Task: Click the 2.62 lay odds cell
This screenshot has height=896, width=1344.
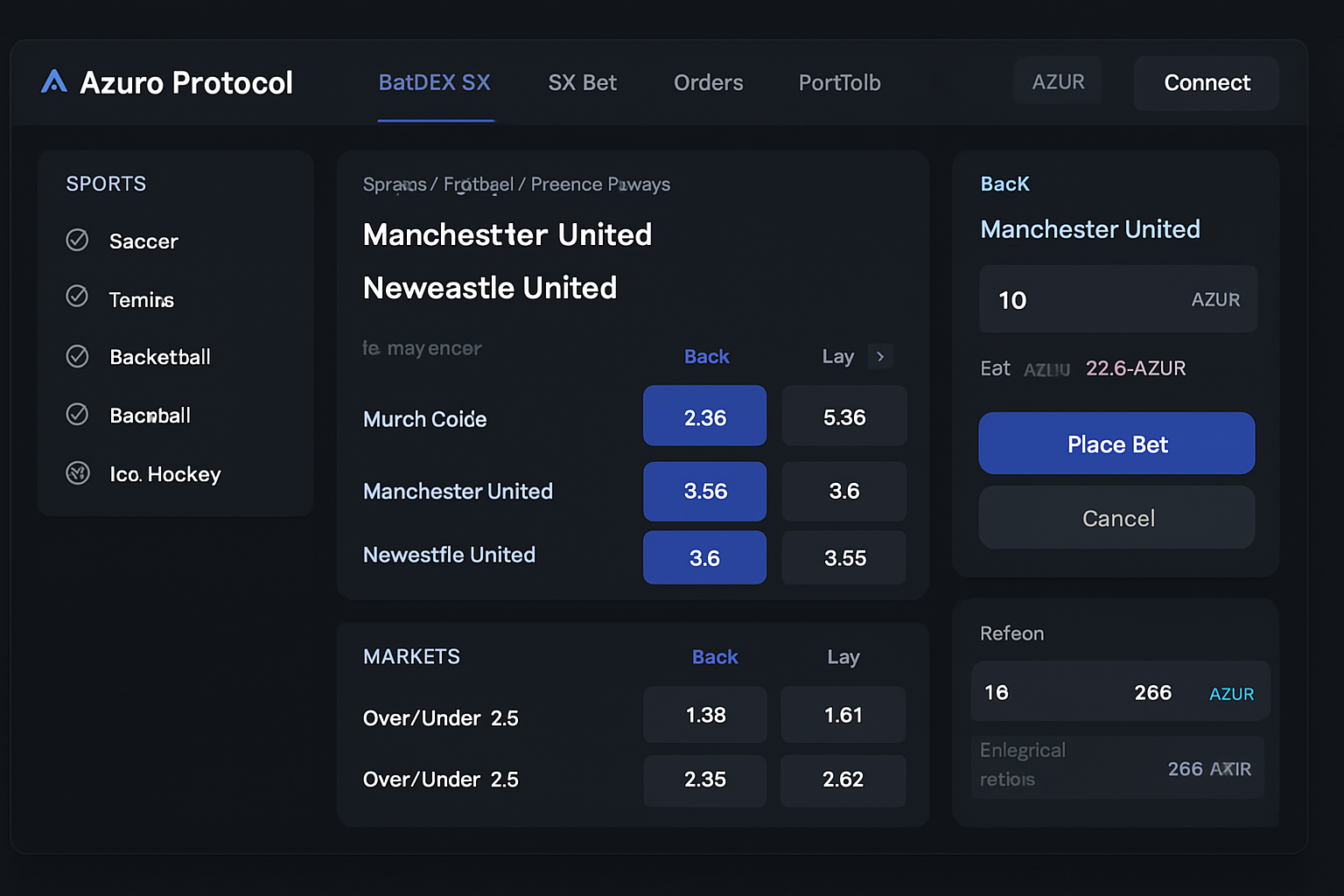Action: click(843, 780)
